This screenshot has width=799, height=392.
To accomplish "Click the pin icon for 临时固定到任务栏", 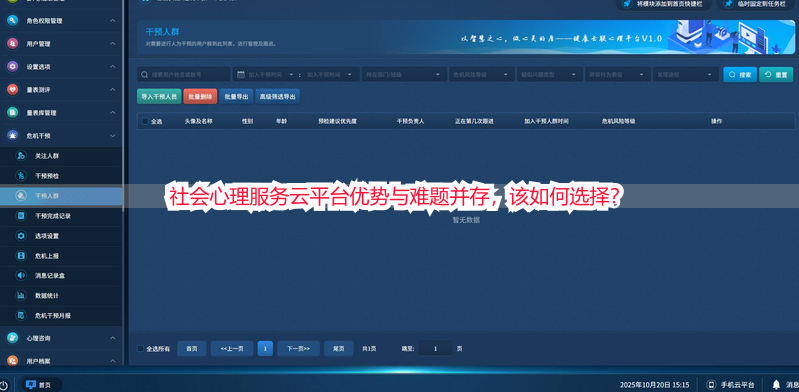I will point(729,4).
